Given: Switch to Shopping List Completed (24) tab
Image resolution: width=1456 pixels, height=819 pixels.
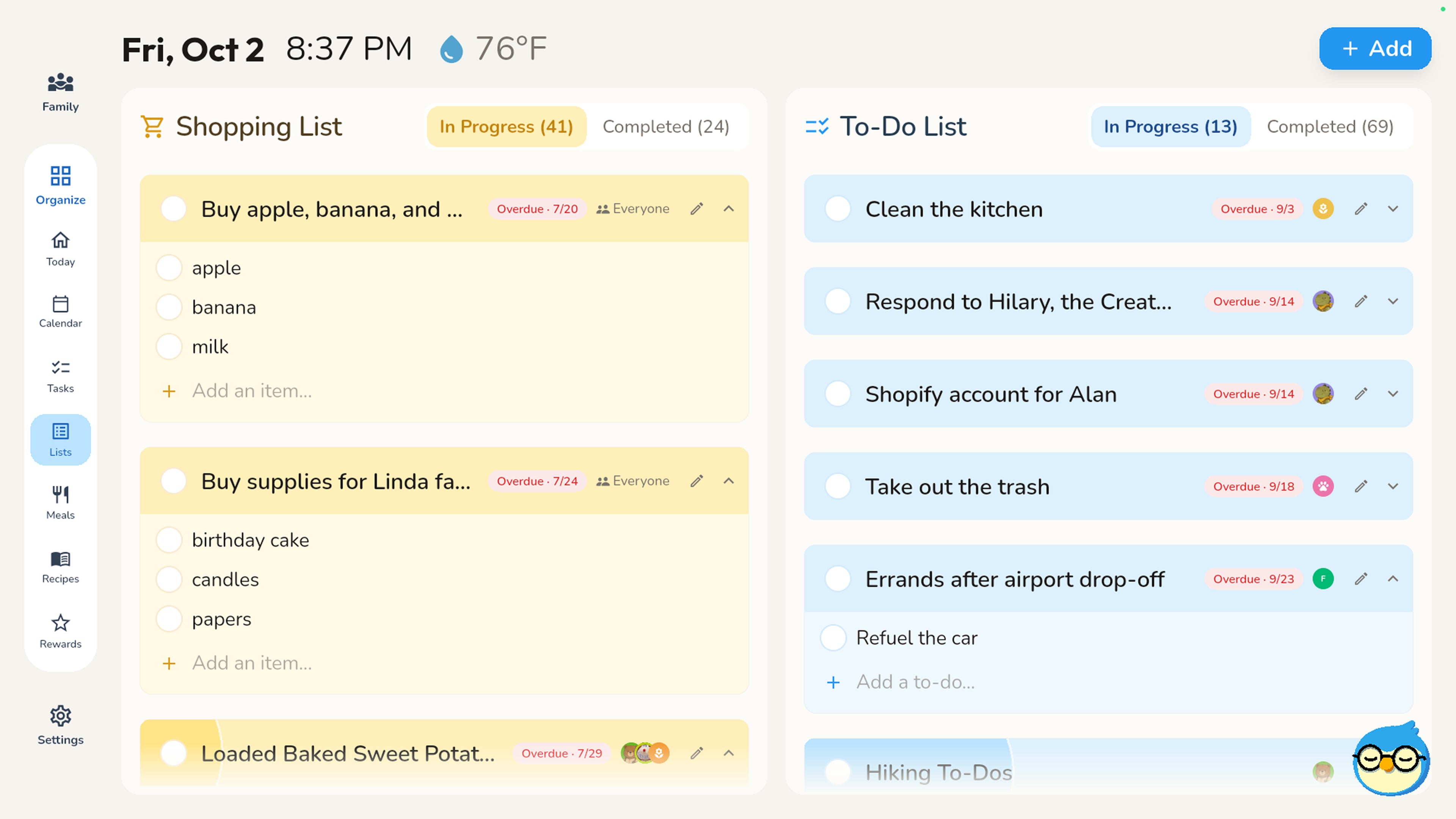Looking at the screenshot, I should (666, 127).
